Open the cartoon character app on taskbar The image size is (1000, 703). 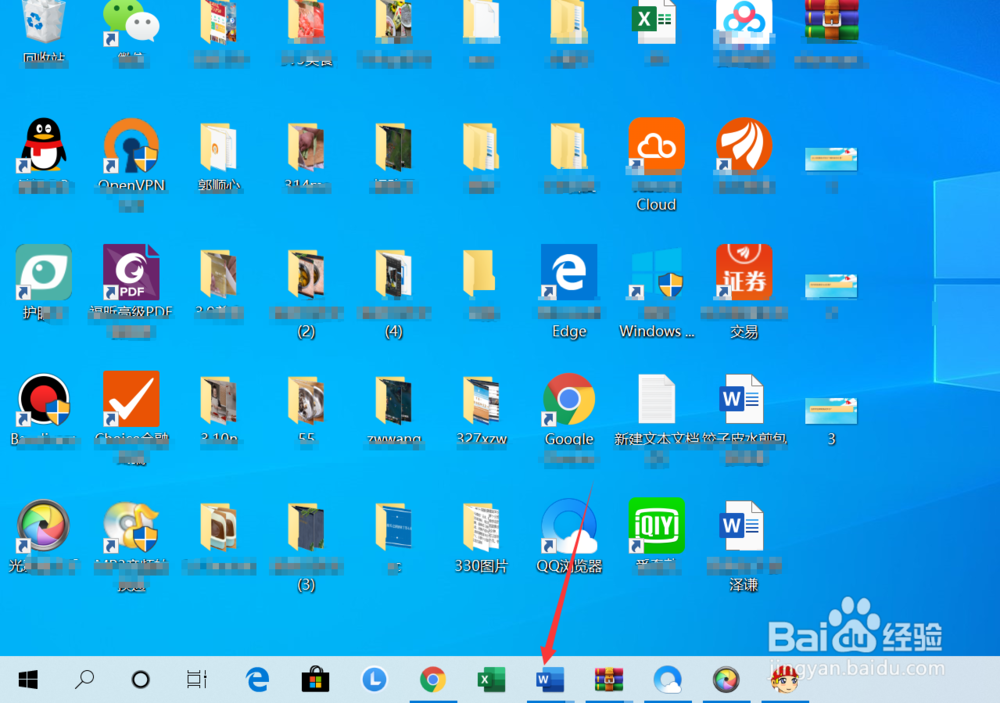pos(784,680)
